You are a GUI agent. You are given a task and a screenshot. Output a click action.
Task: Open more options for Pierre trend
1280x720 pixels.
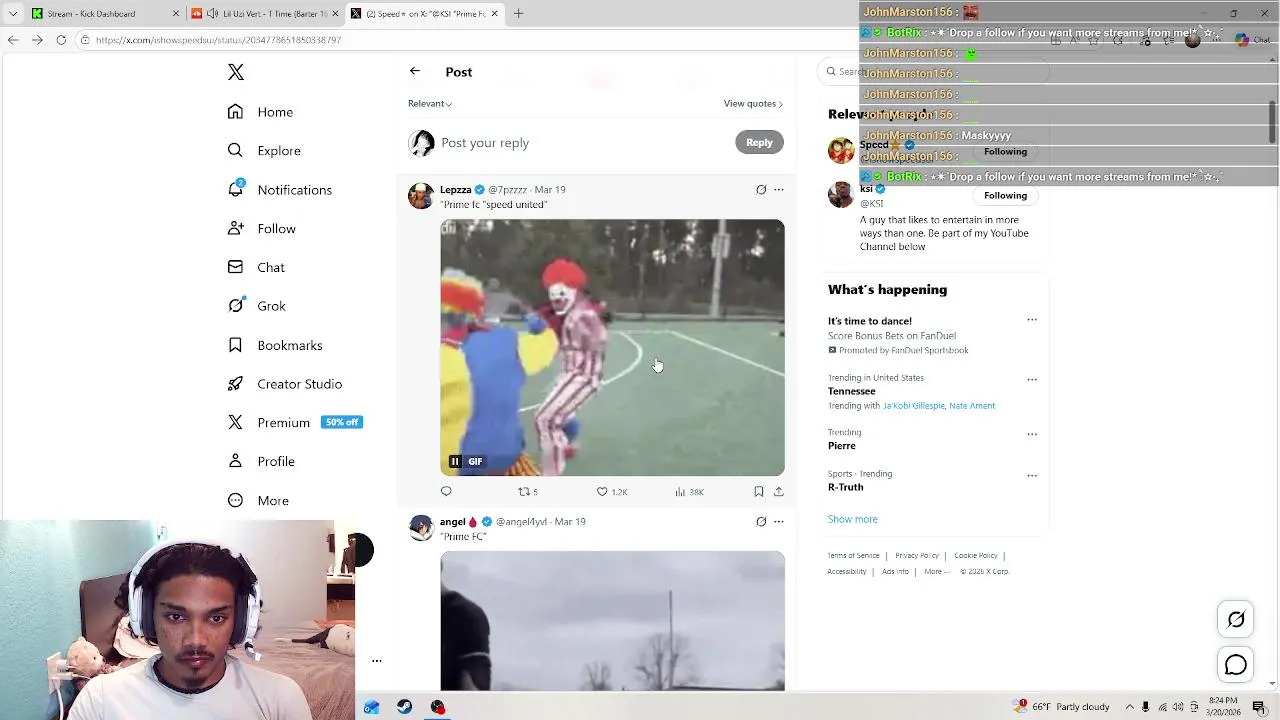[x=1032, y=434]
